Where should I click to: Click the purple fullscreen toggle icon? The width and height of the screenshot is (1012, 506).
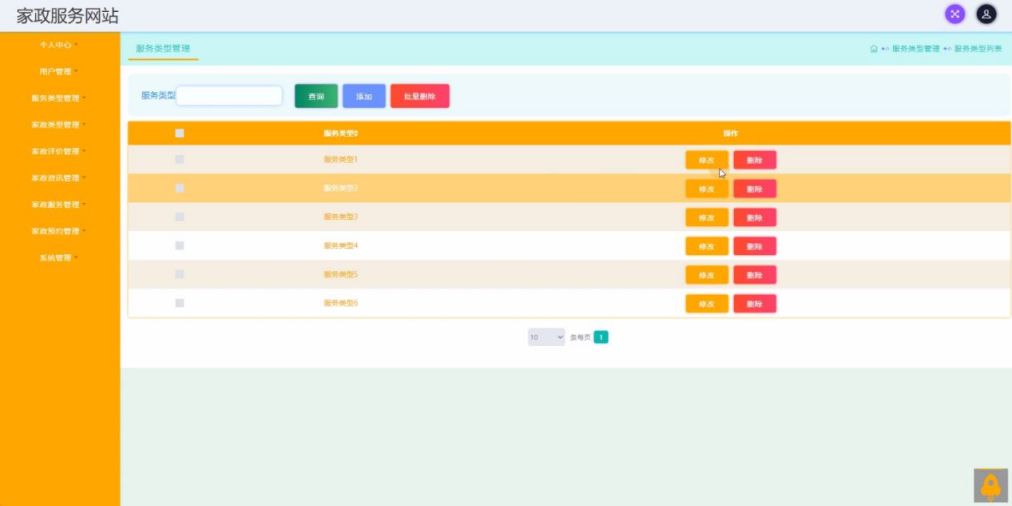tap(955, 14)
